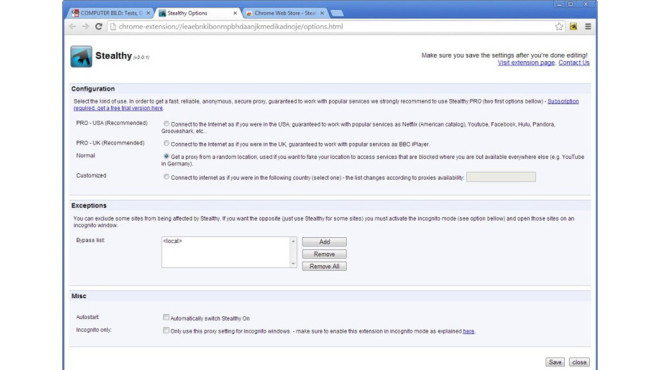Viewport: 658px width, 370px height.
Task: Select the Normal random location radio button
Action: pyautogui.click(x=166, y=156)
